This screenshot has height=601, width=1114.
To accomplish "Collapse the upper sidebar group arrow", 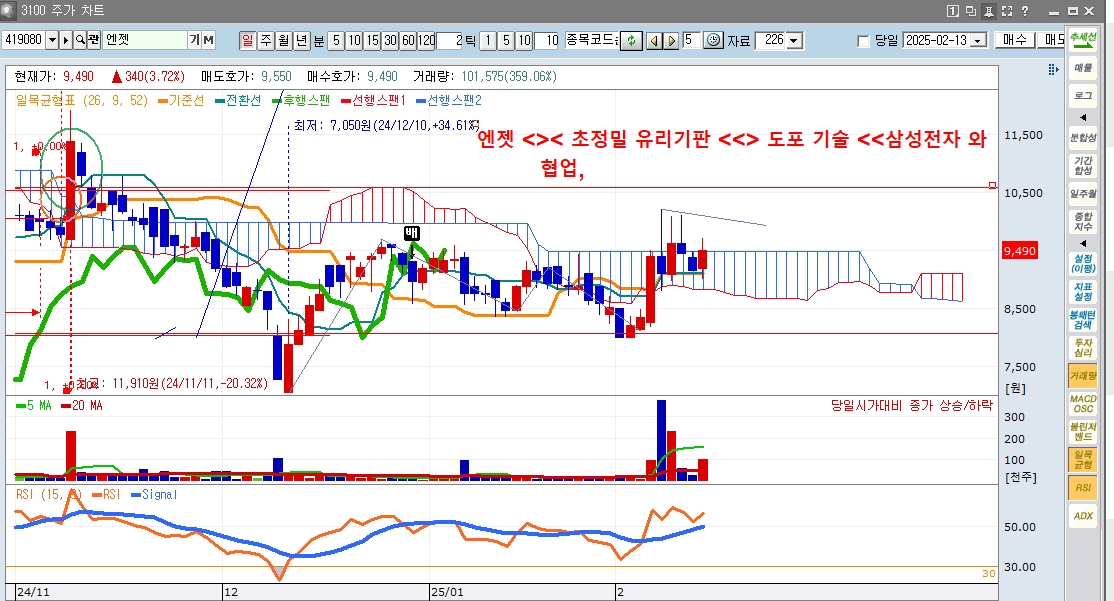I will [1083, 117].
